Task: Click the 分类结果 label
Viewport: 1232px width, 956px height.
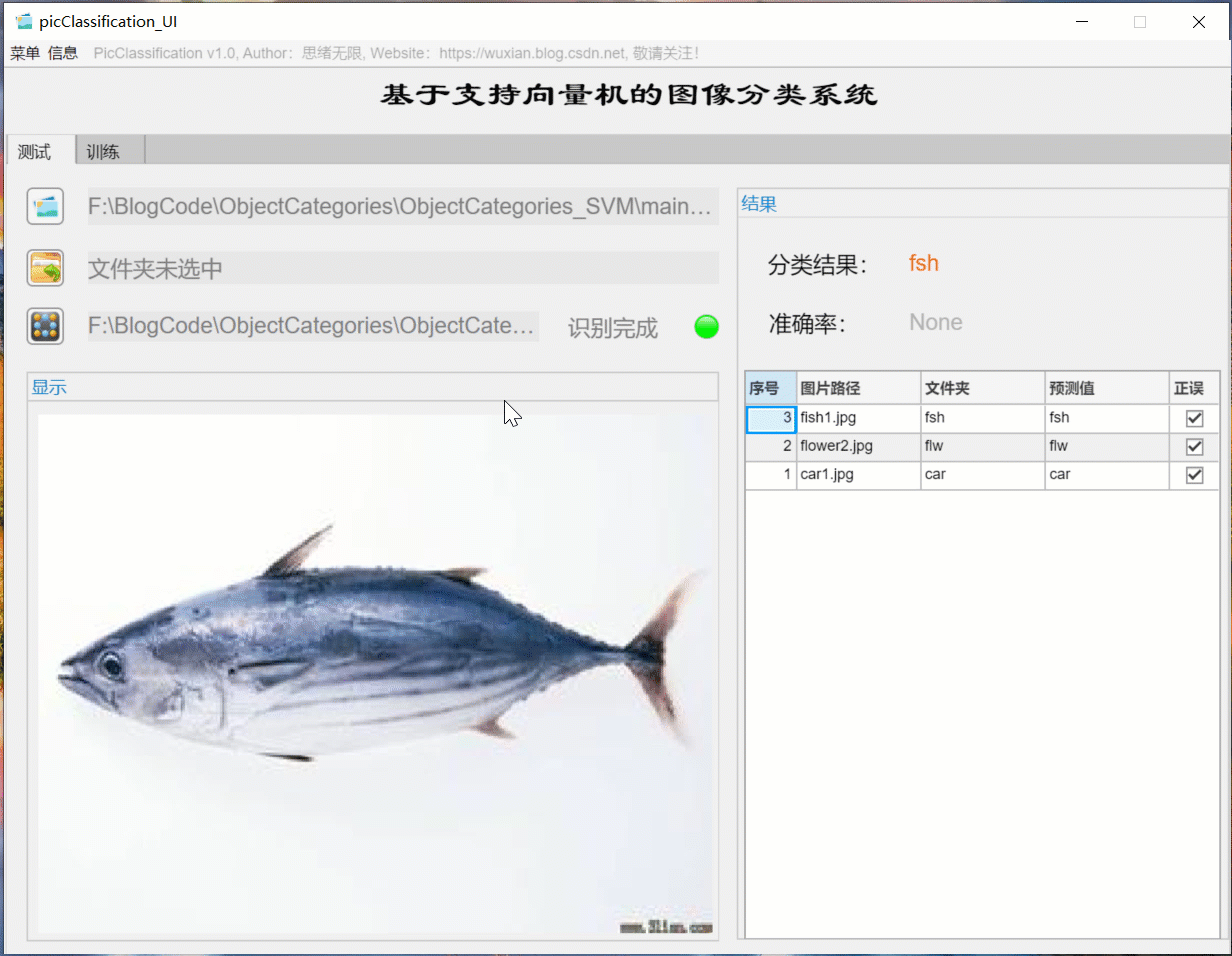Action: point(817,265)
